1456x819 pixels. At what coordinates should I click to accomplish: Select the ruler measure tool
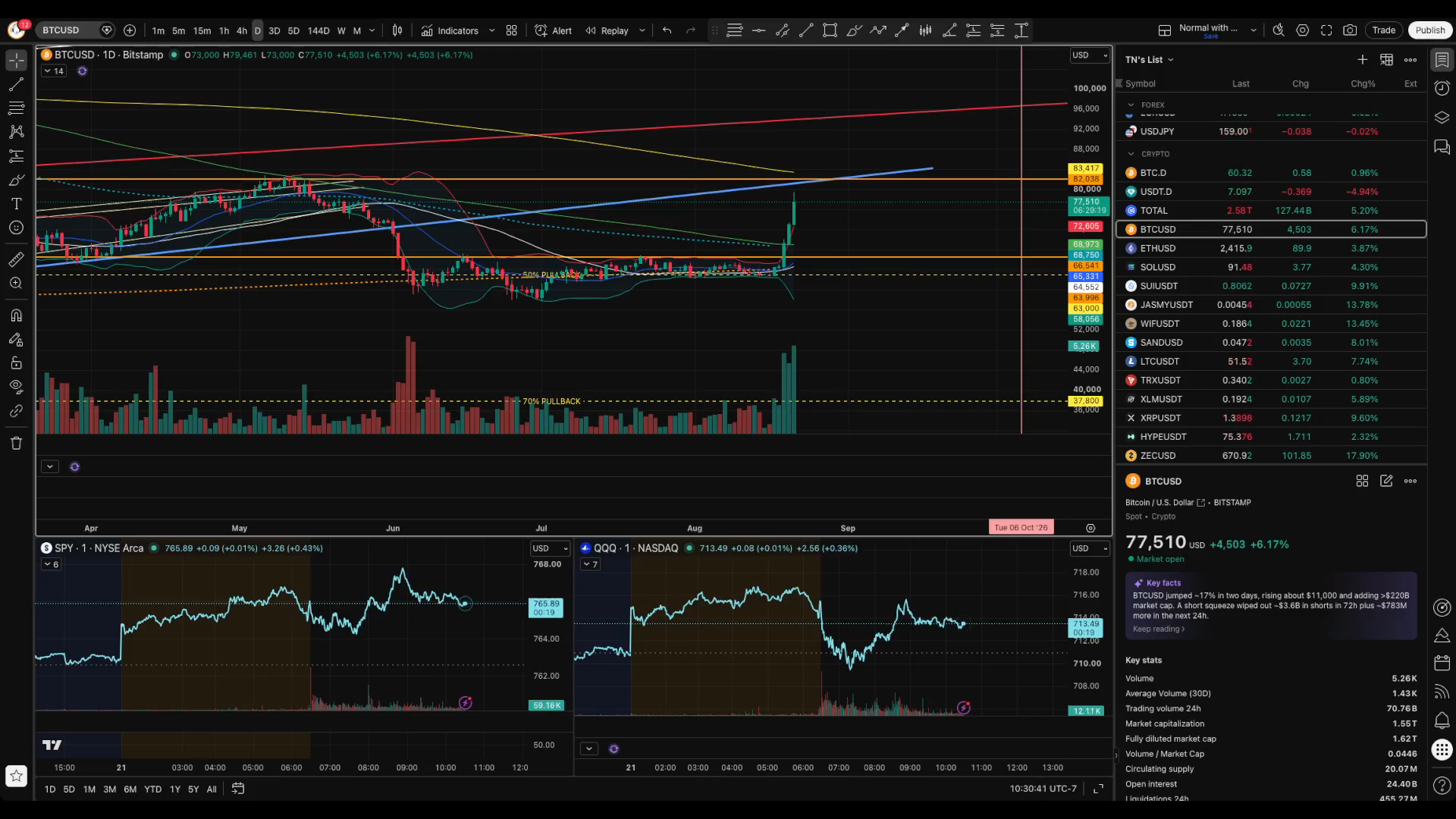click(16, 260)
